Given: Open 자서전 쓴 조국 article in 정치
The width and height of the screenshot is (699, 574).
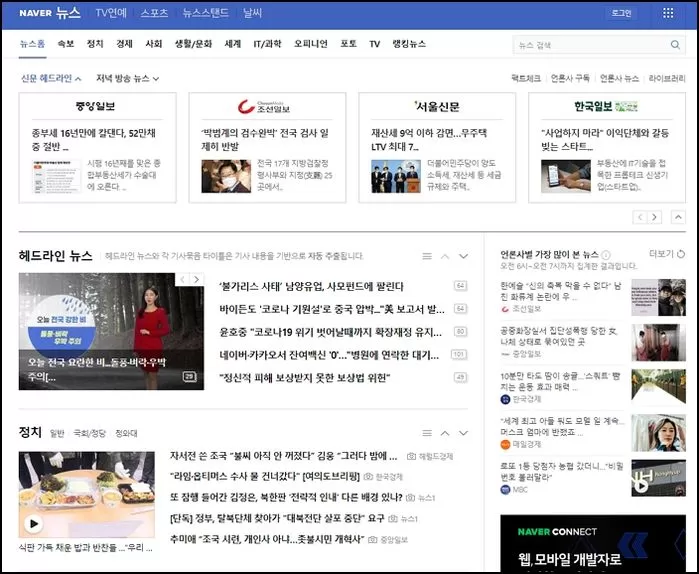Looking at the screenshot, I should (x=284, y=456).
